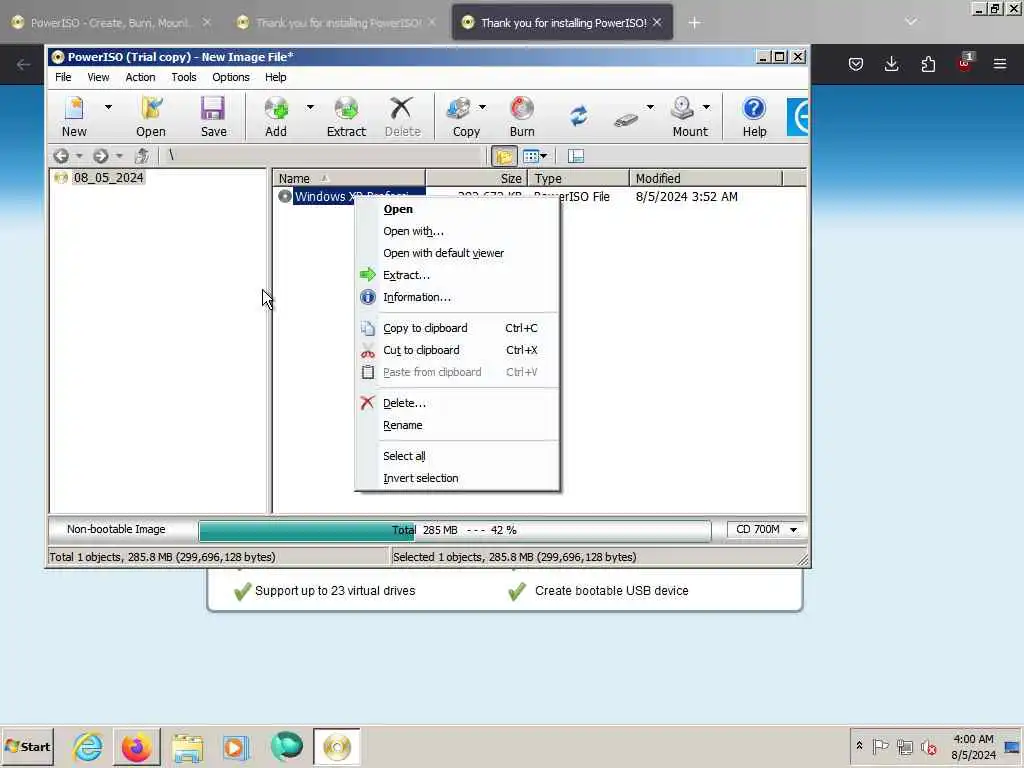Choose Copy to clipboard
The height and width of the screenshot is (768, 1024).
click(x=456, y=328)
